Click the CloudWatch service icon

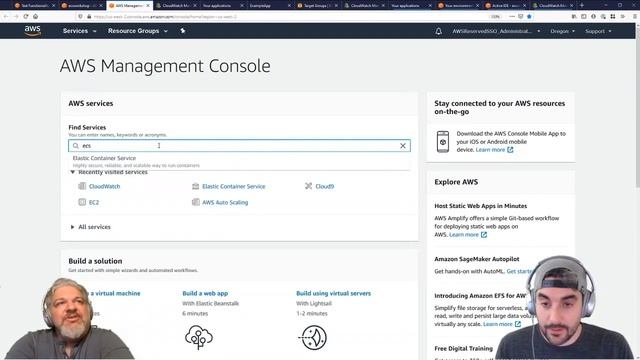click(x=82, y=186)
